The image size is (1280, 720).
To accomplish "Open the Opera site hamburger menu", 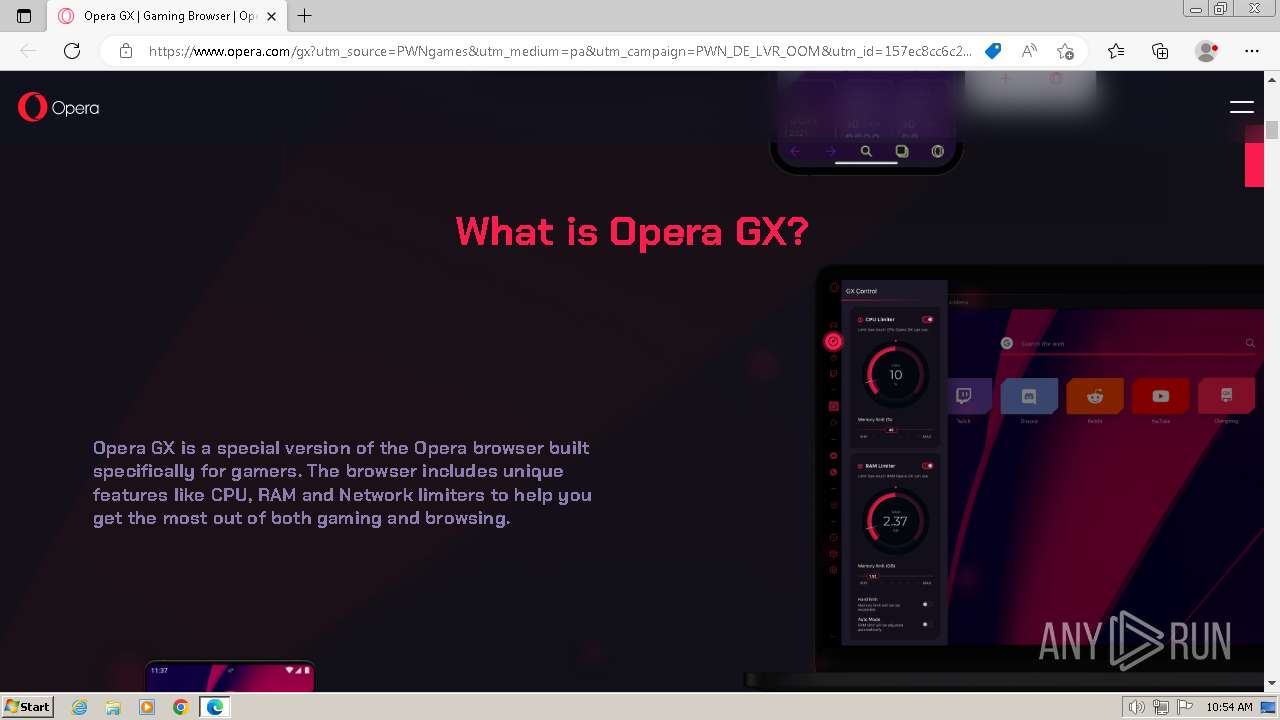I will pos(1242,107).
